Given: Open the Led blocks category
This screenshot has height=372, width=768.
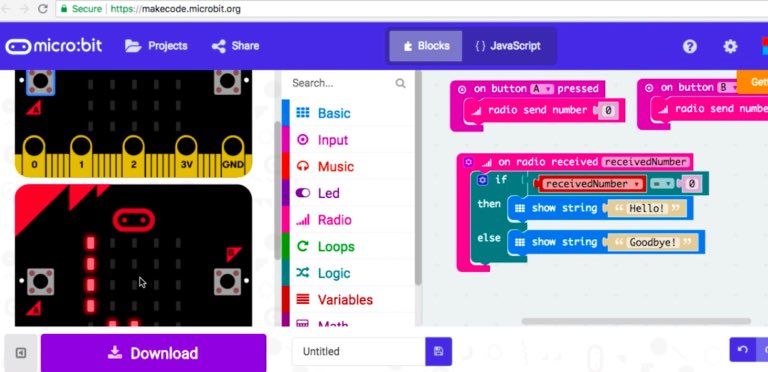Looking at the screenshot, I should click(x=348, y=193).
